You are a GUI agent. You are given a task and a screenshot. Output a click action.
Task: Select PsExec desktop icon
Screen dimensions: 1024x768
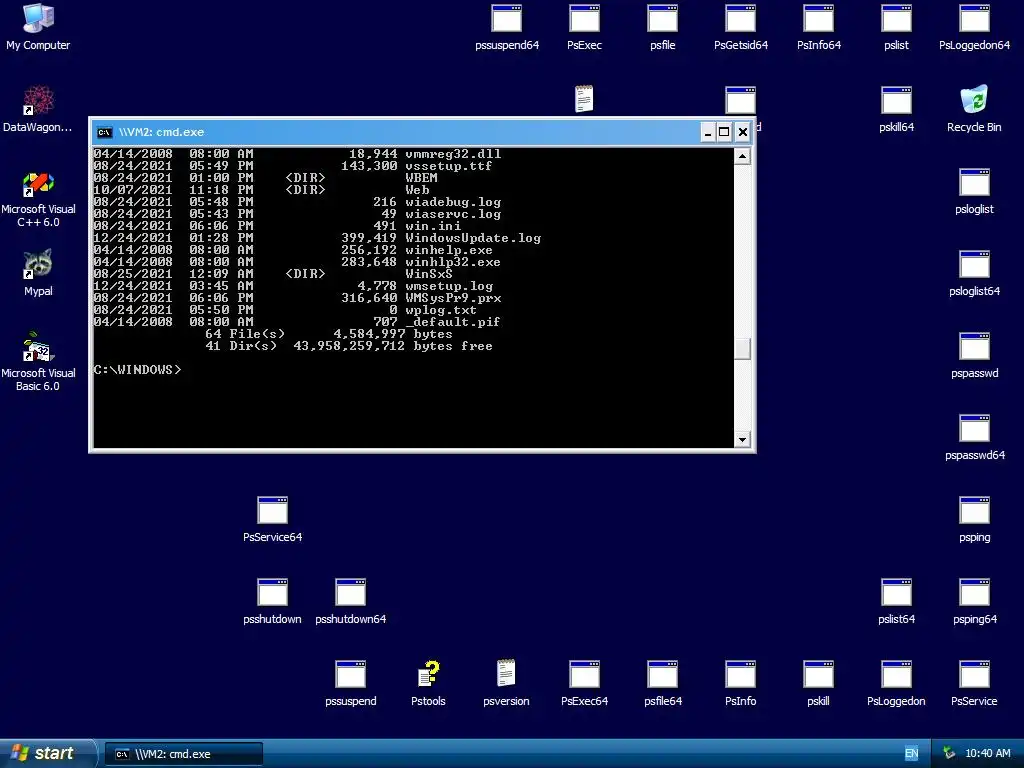tap(584, 27)
